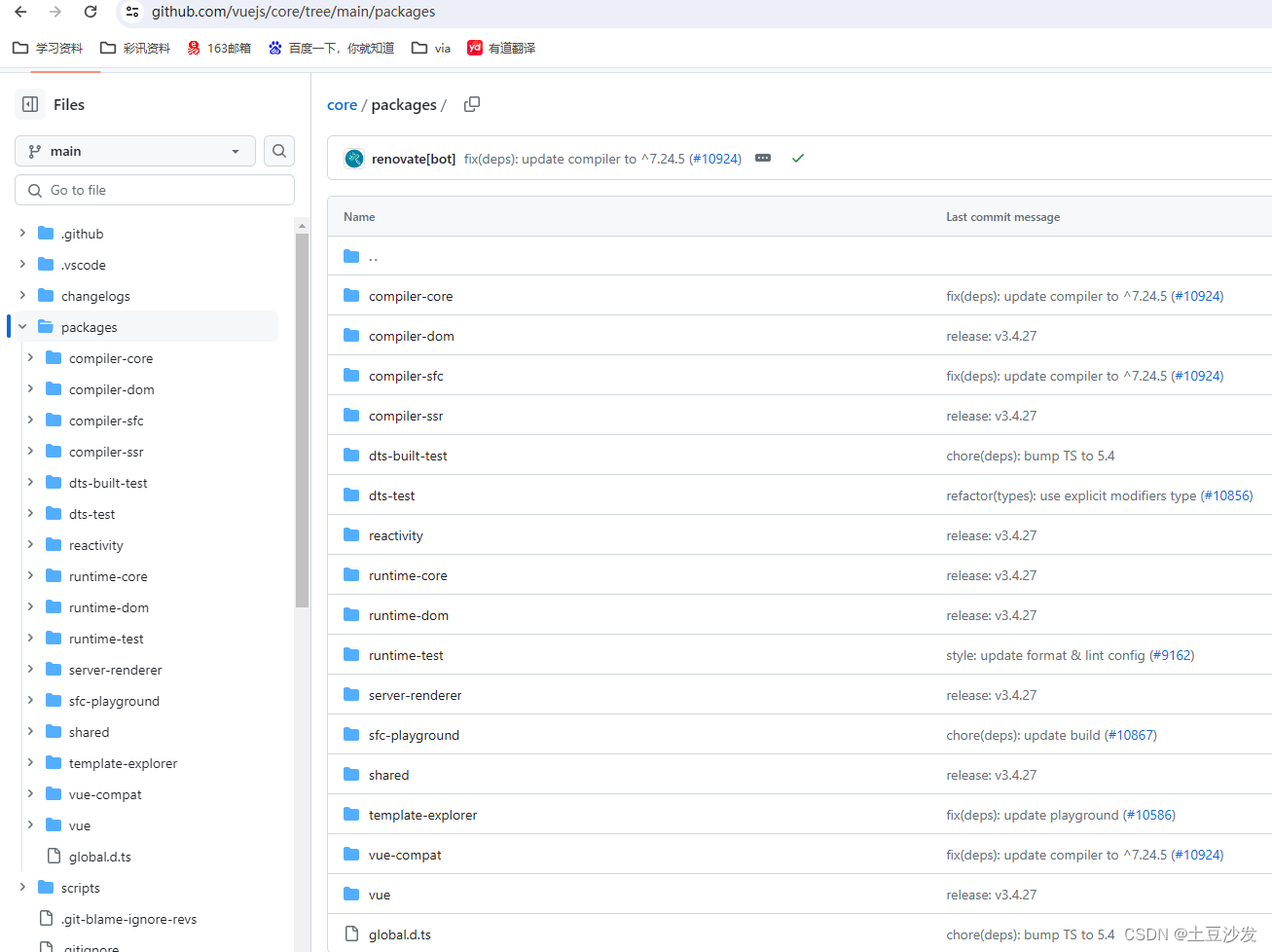Open the main branch dropdown

pyautogui.click(x=135, y=151)
